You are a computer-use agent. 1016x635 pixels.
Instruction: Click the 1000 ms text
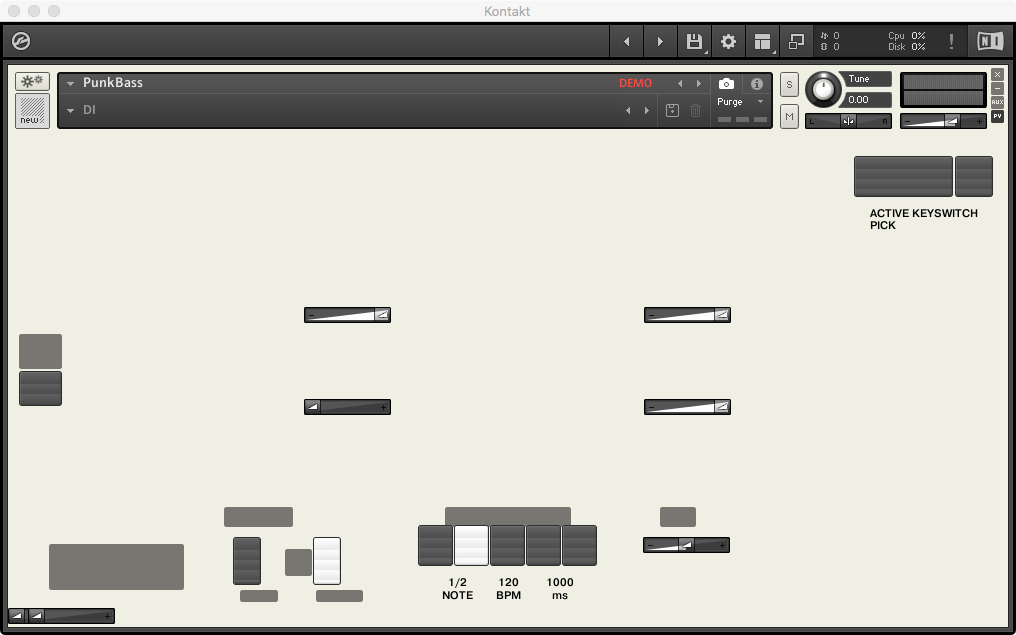[x=560, y=588]
